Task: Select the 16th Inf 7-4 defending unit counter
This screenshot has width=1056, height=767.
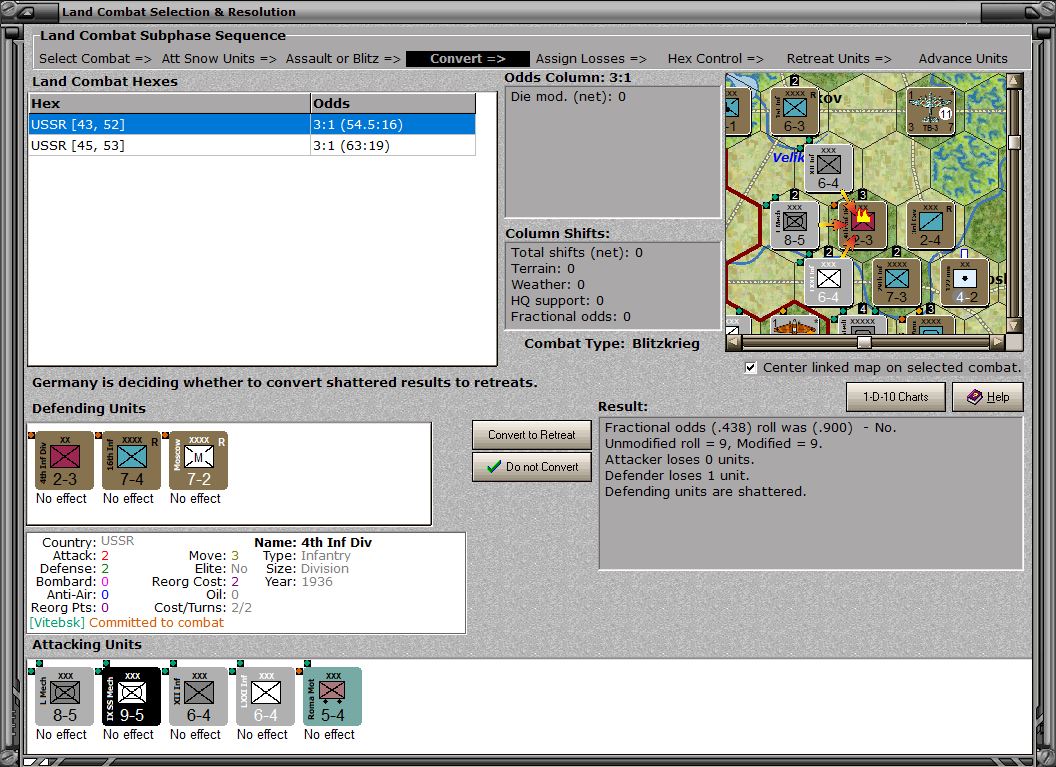Action: tap(129, 460)
